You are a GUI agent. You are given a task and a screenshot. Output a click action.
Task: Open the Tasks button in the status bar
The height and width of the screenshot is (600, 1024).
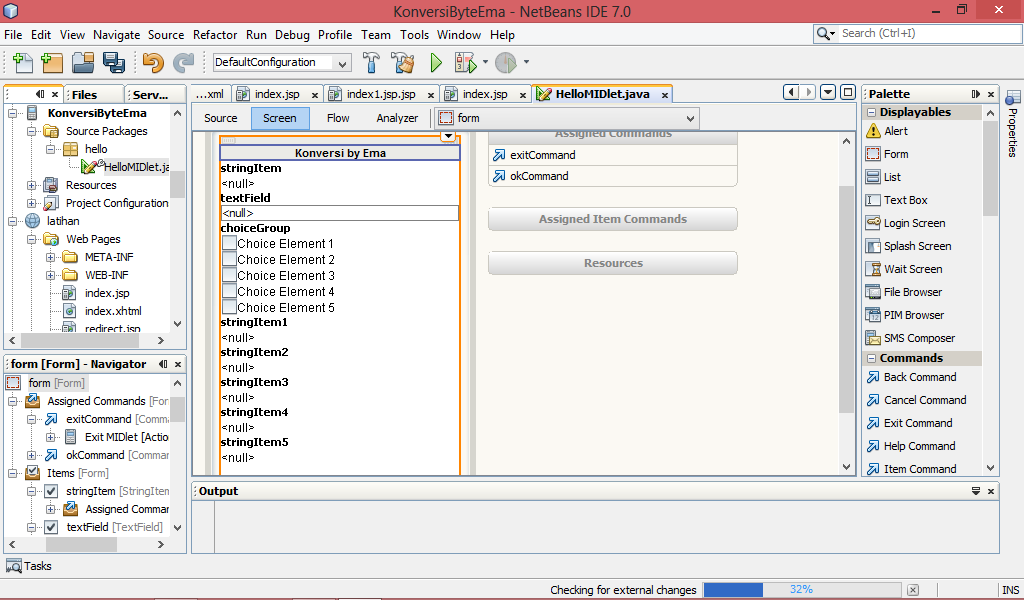coord(29,566)
